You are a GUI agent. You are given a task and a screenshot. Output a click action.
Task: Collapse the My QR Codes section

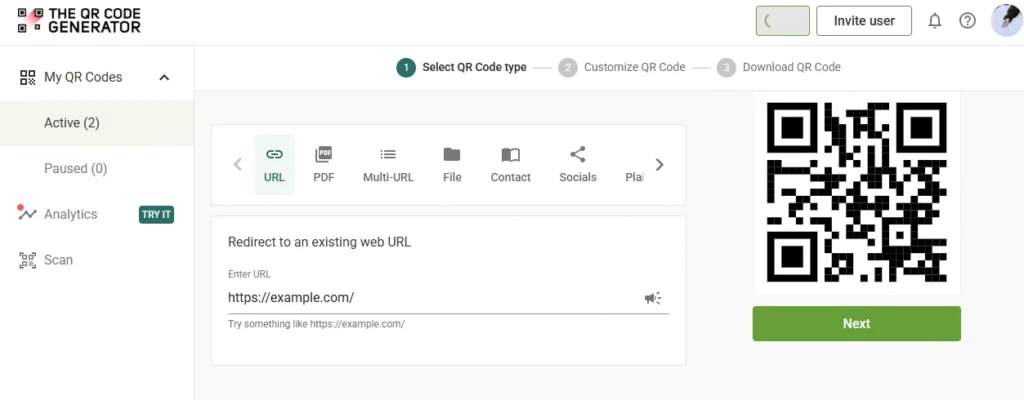pos(165,77)
